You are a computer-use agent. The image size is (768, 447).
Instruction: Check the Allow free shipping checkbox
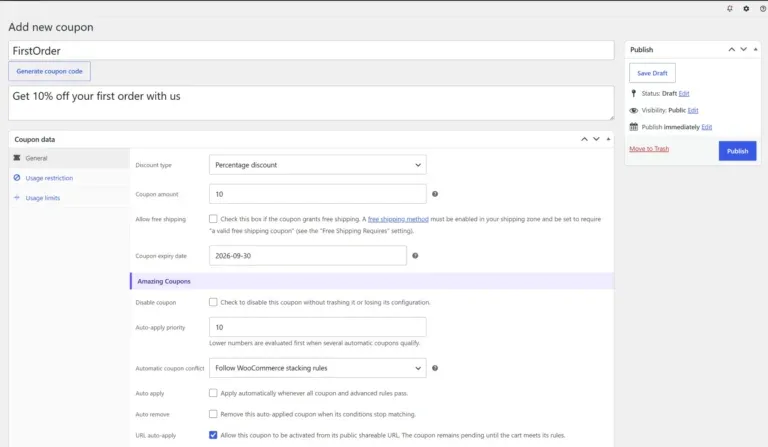tap(213, 219)
